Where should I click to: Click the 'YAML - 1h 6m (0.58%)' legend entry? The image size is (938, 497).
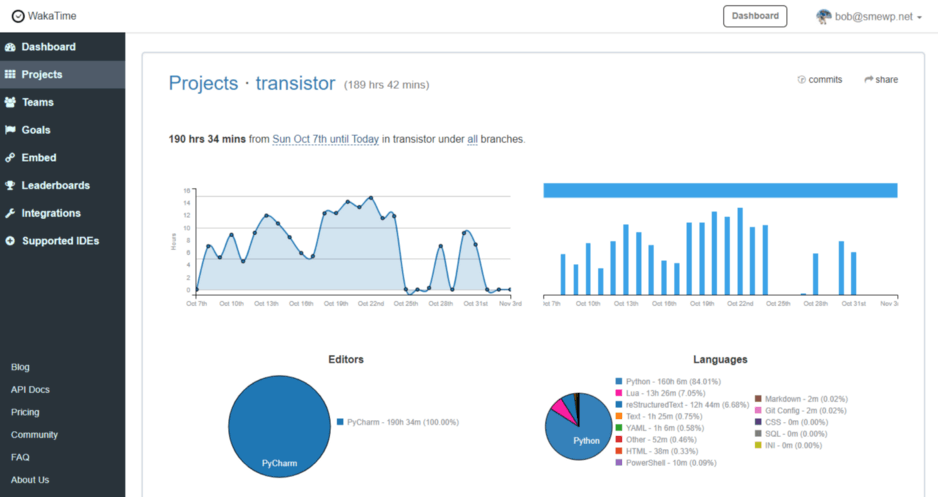click(x=660, y=428)
